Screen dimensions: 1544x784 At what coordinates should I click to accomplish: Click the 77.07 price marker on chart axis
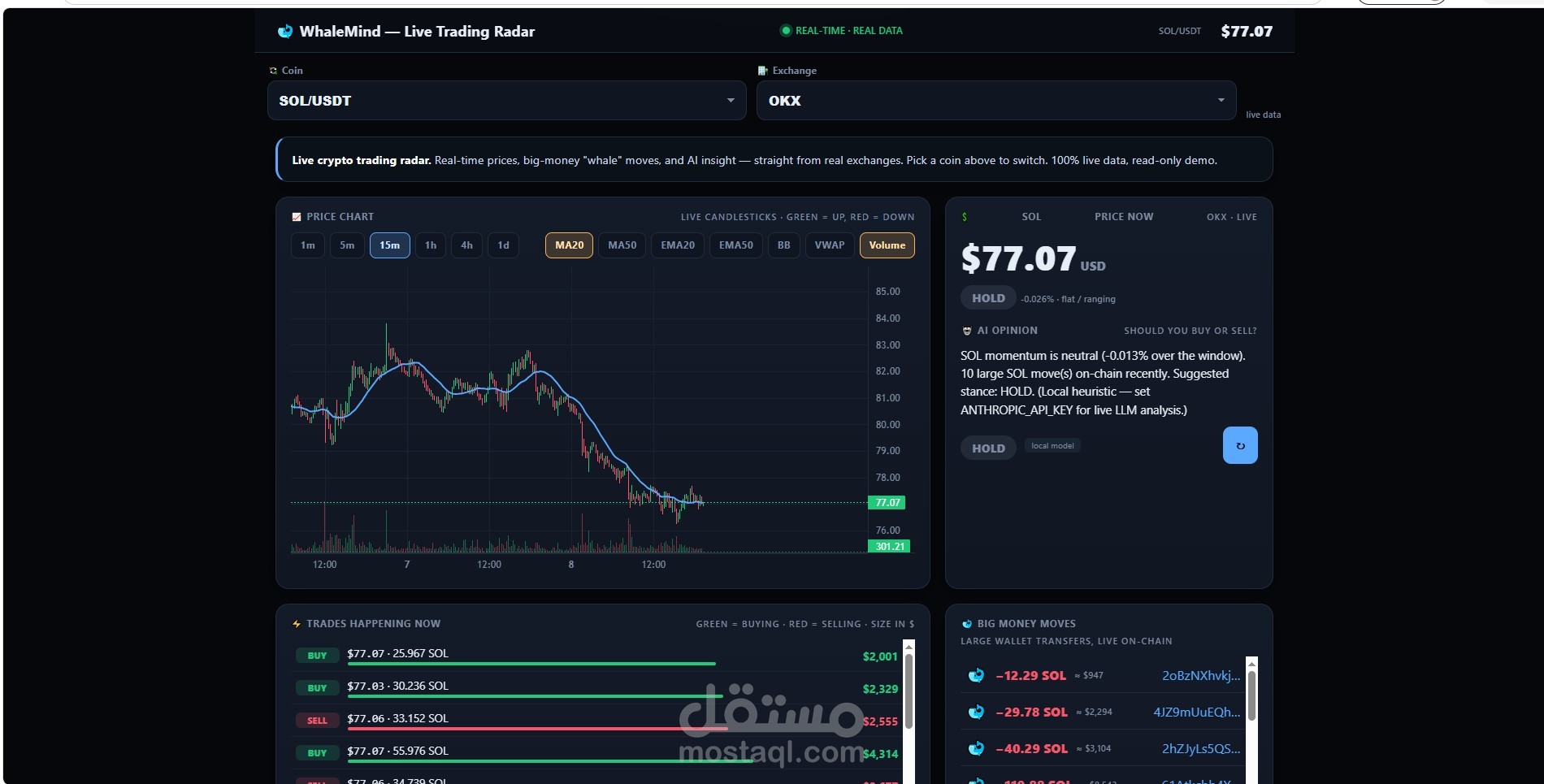887,503
